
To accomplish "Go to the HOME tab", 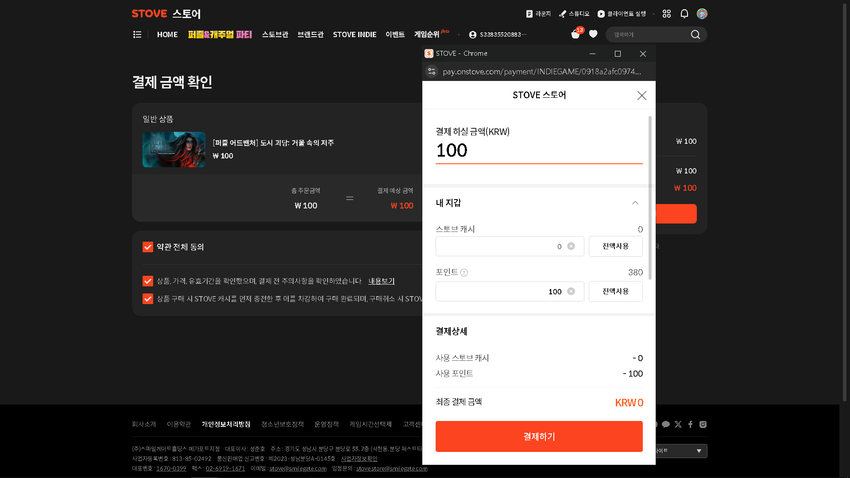I will (x=167, y=35).
